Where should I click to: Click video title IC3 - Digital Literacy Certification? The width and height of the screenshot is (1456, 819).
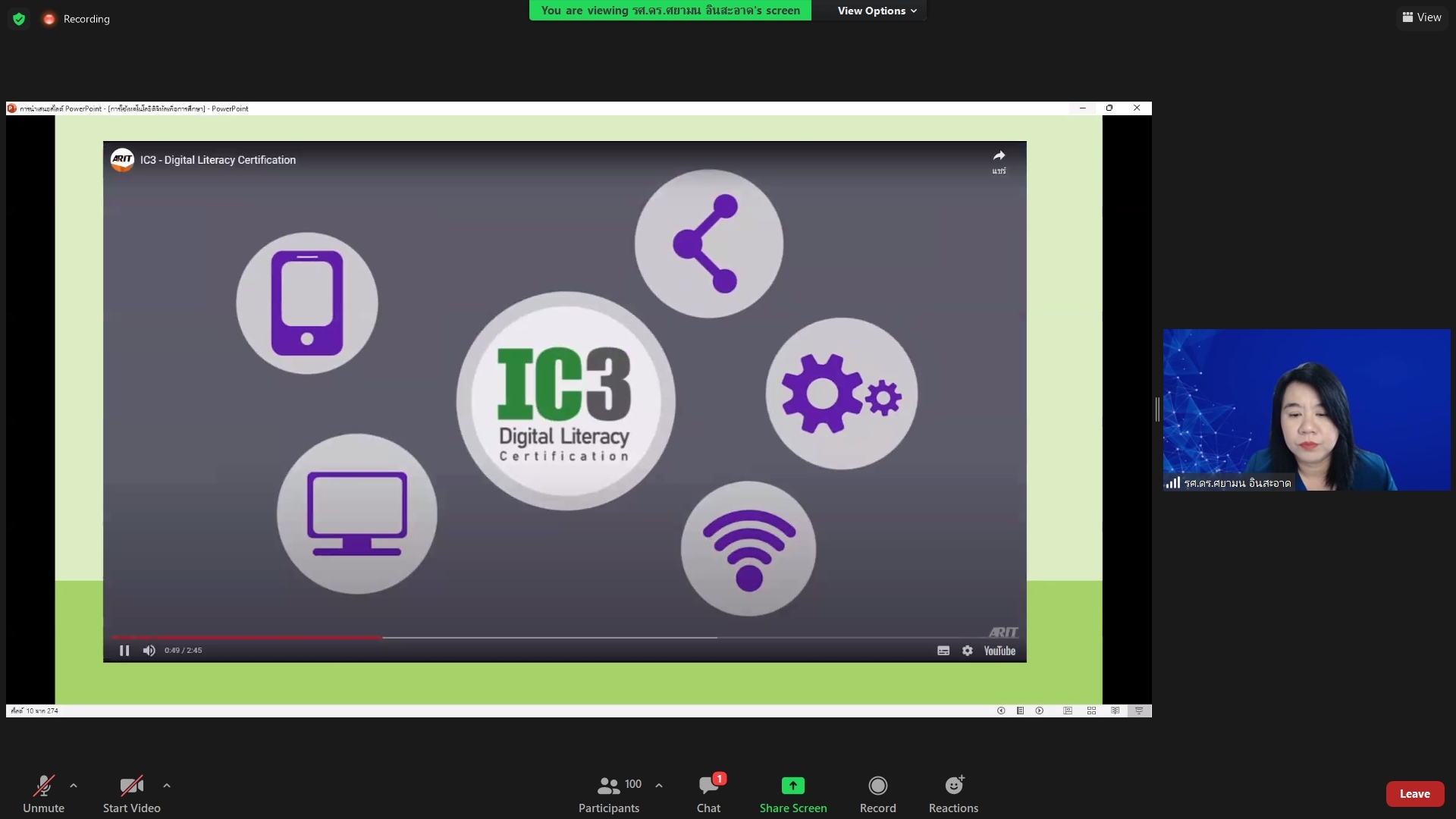click(x=218, y=160)
